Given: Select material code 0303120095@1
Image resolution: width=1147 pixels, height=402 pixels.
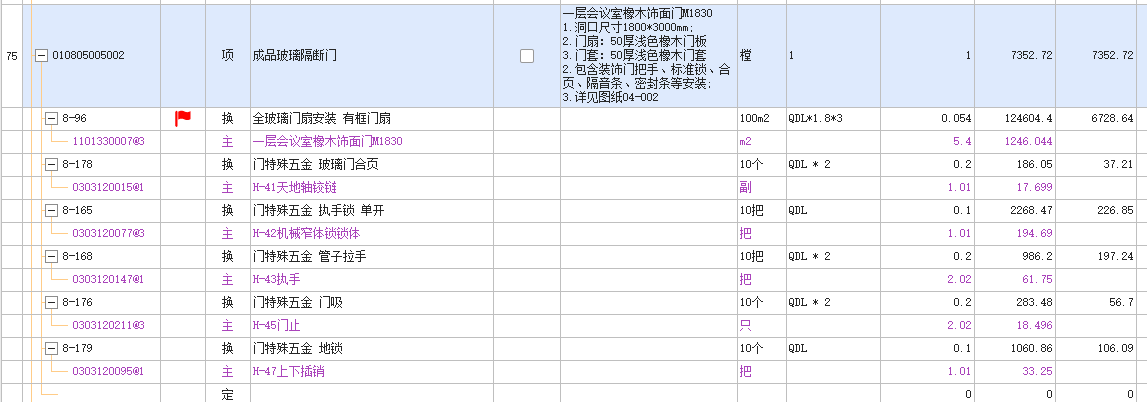Looking at the screenshot, I should (x=108, y=372).
